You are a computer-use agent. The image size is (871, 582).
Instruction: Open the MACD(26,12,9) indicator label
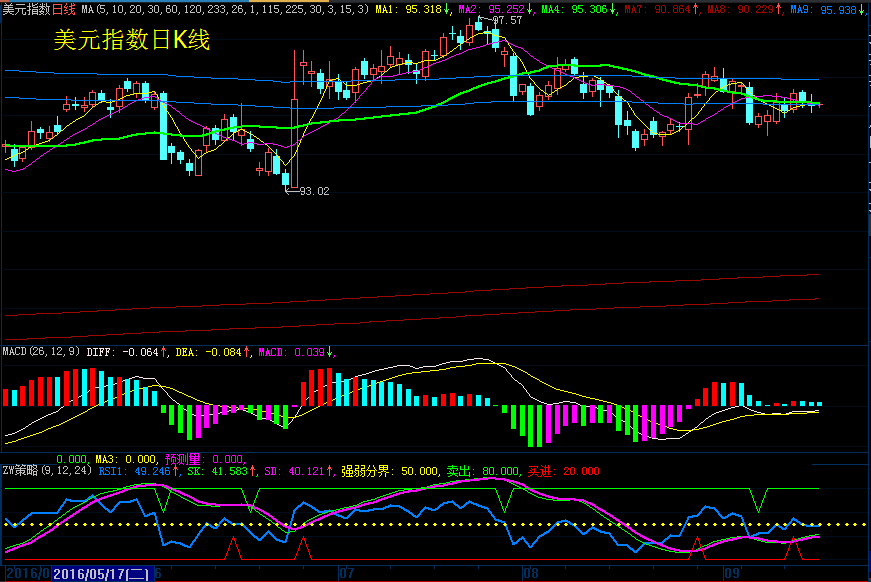coord(42,352)
